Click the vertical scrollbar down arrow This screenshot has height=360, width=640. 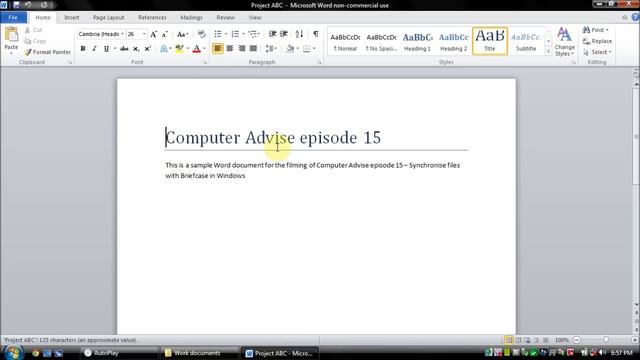click(x=636, y=305)
